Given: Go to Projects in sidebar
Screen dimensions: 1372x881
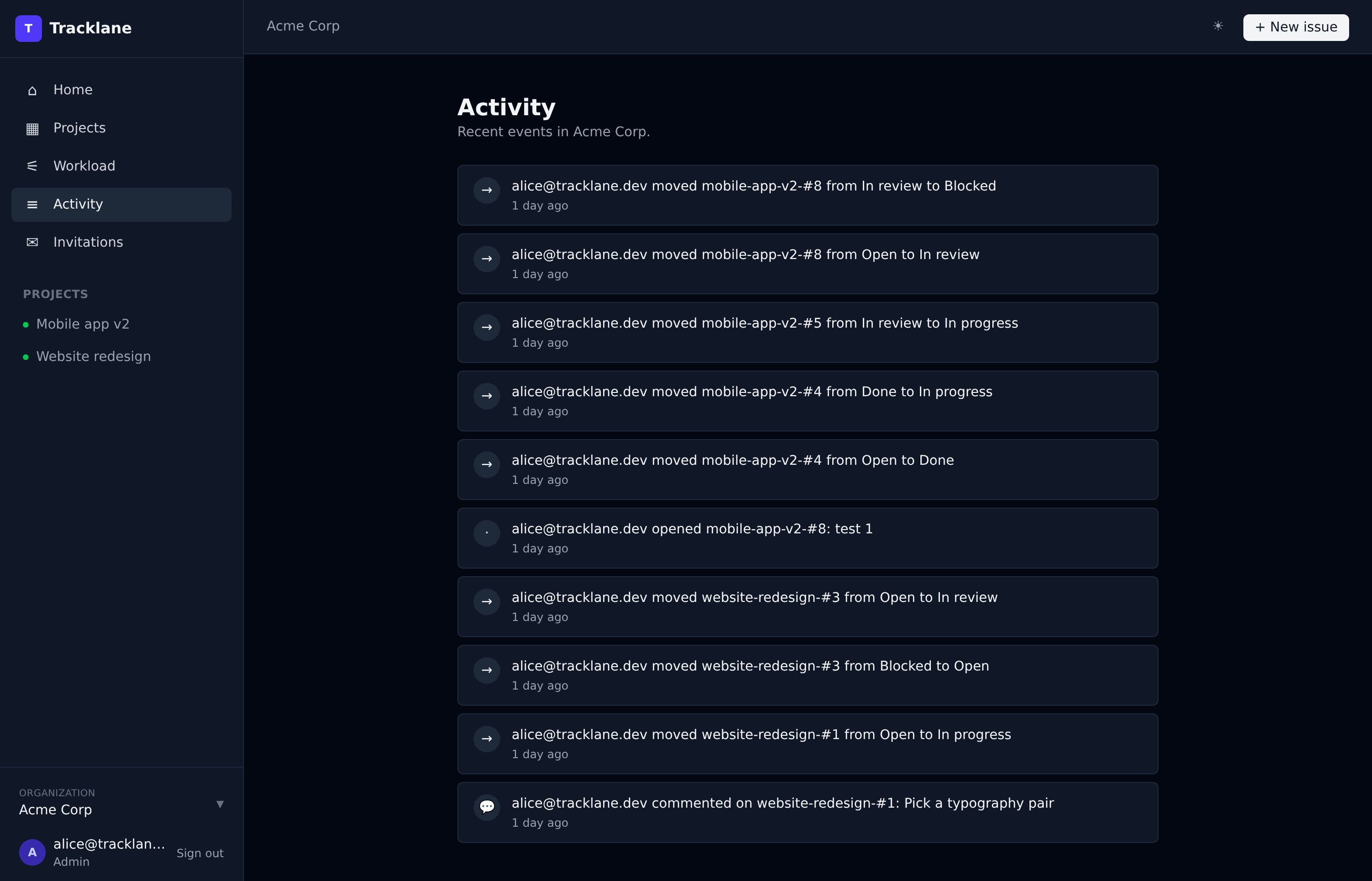Looking at the screenshot, I should click(121, 128).
